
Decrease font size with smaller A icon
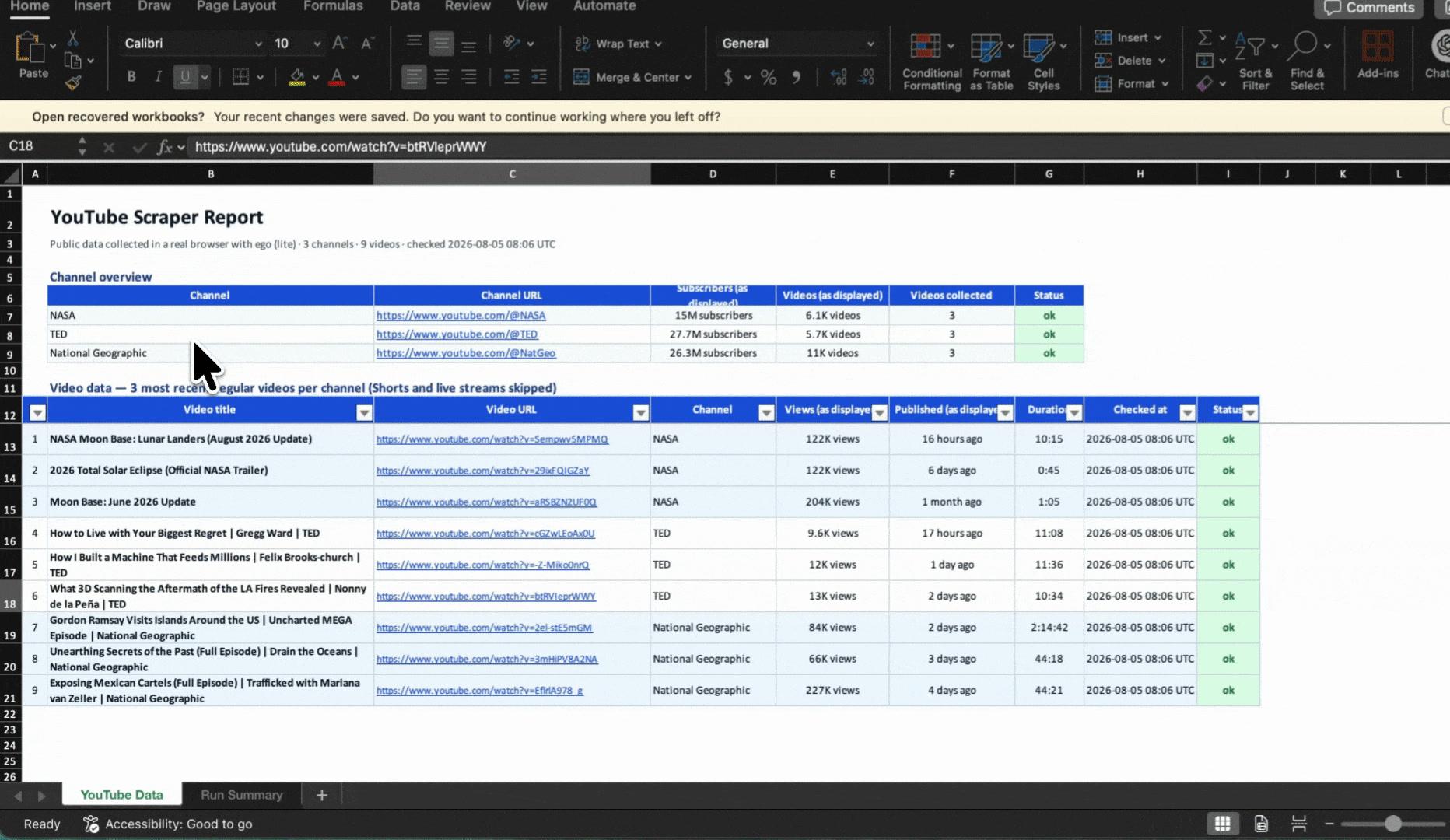tap(367, 44)
